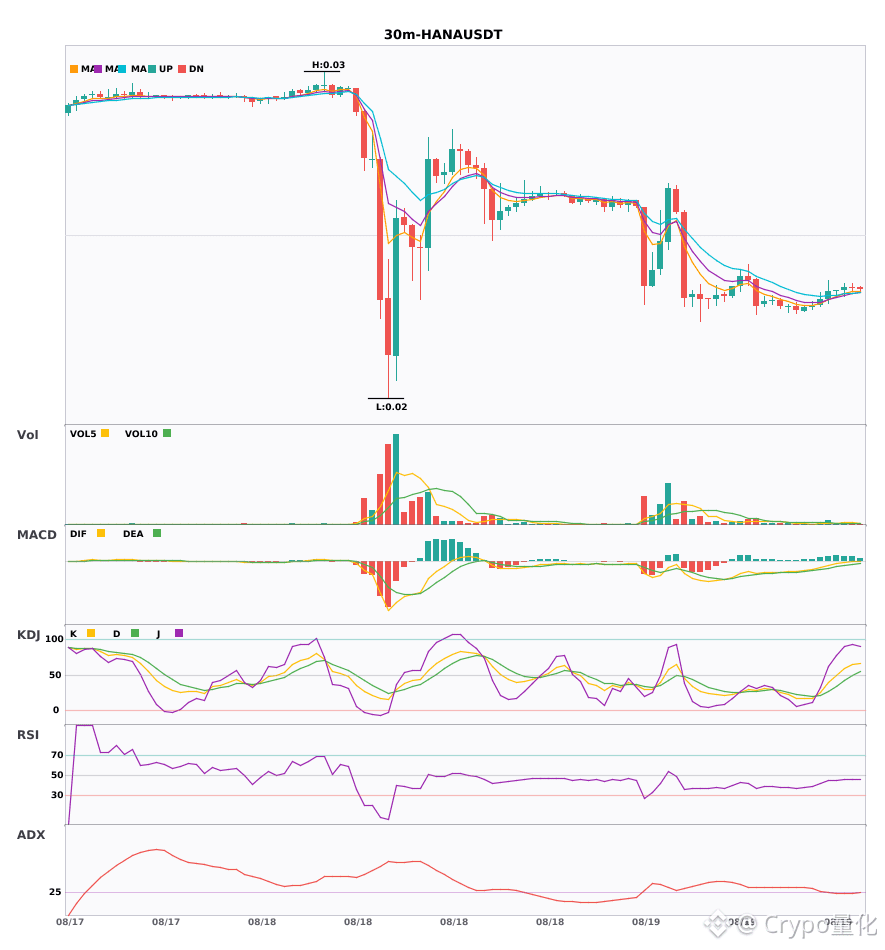Click the green D legend swatch
The image size is (885, 950).
pos(135,633)
